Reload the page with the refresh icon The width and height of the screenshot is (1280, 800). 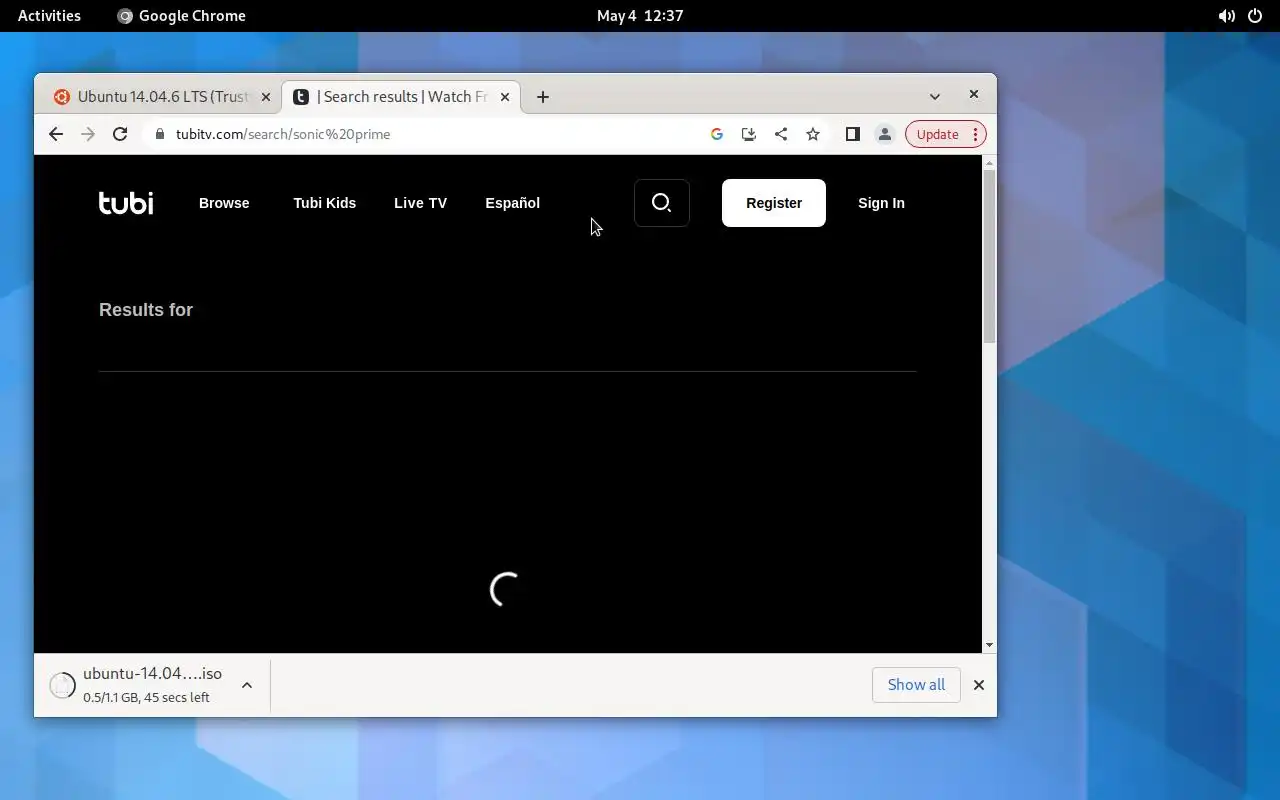pyautogui.click(x=120, y=134)
